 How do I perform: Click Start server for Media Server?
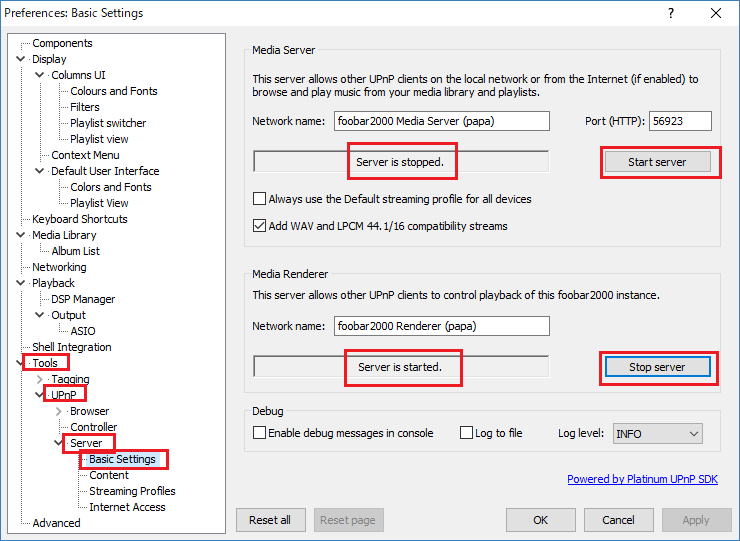click(657, 162)
